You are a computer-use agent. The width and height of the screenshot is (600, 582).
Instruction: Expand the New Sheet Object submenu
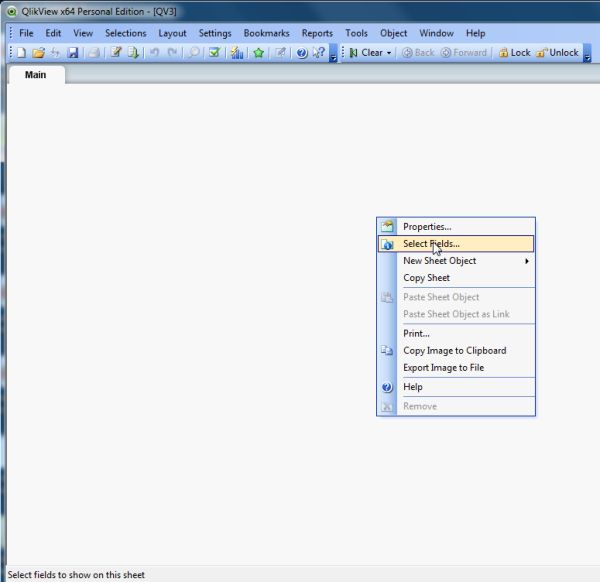pyautogui.click(x=456, y=261)
